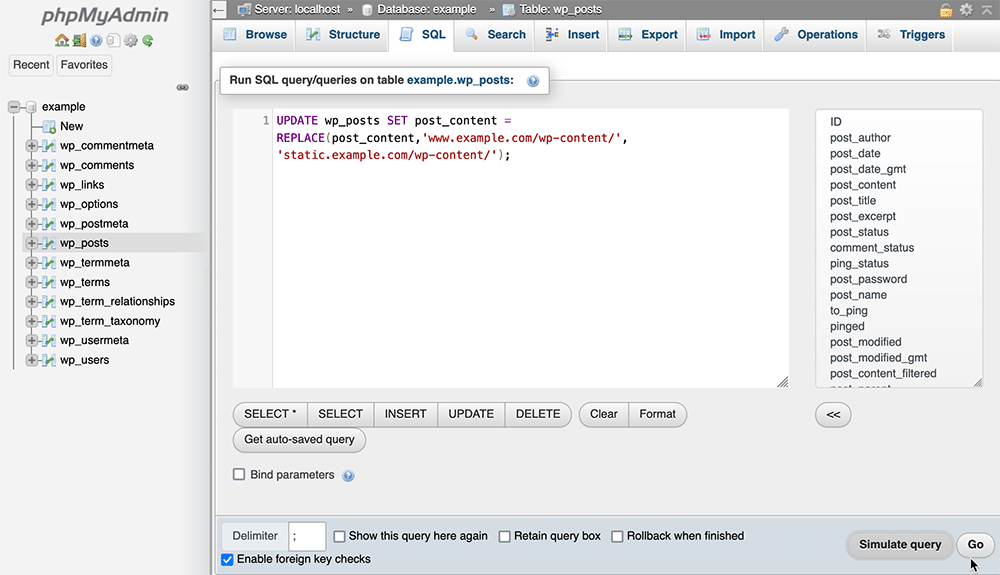The image size is (1000, 575).
Task: Open the Export tab
Action: [x=648, y=34]
